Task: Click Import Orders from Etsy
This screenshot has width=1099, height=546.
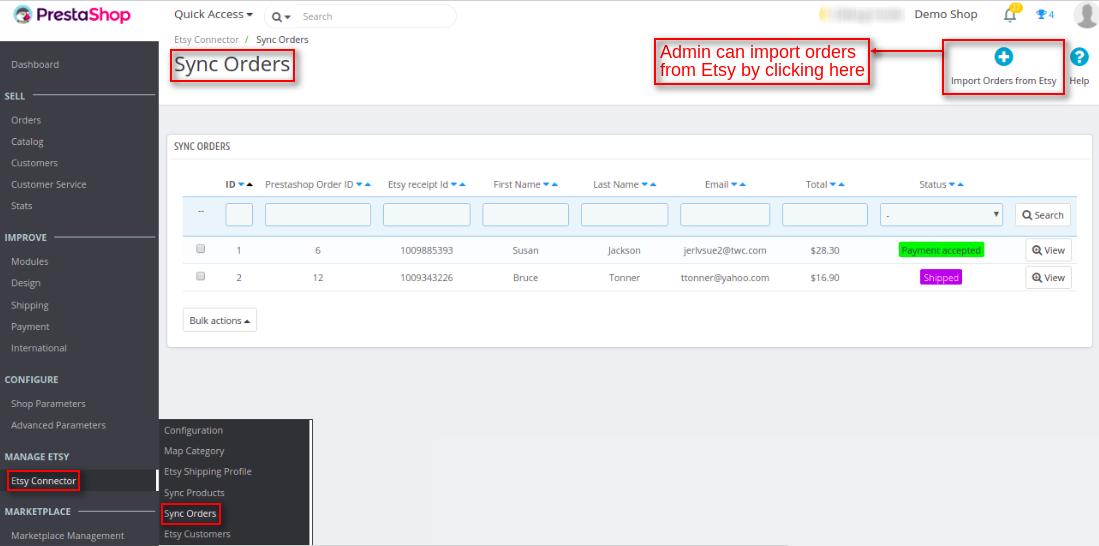Action: pyautogui.click(x=1004, y=68)
